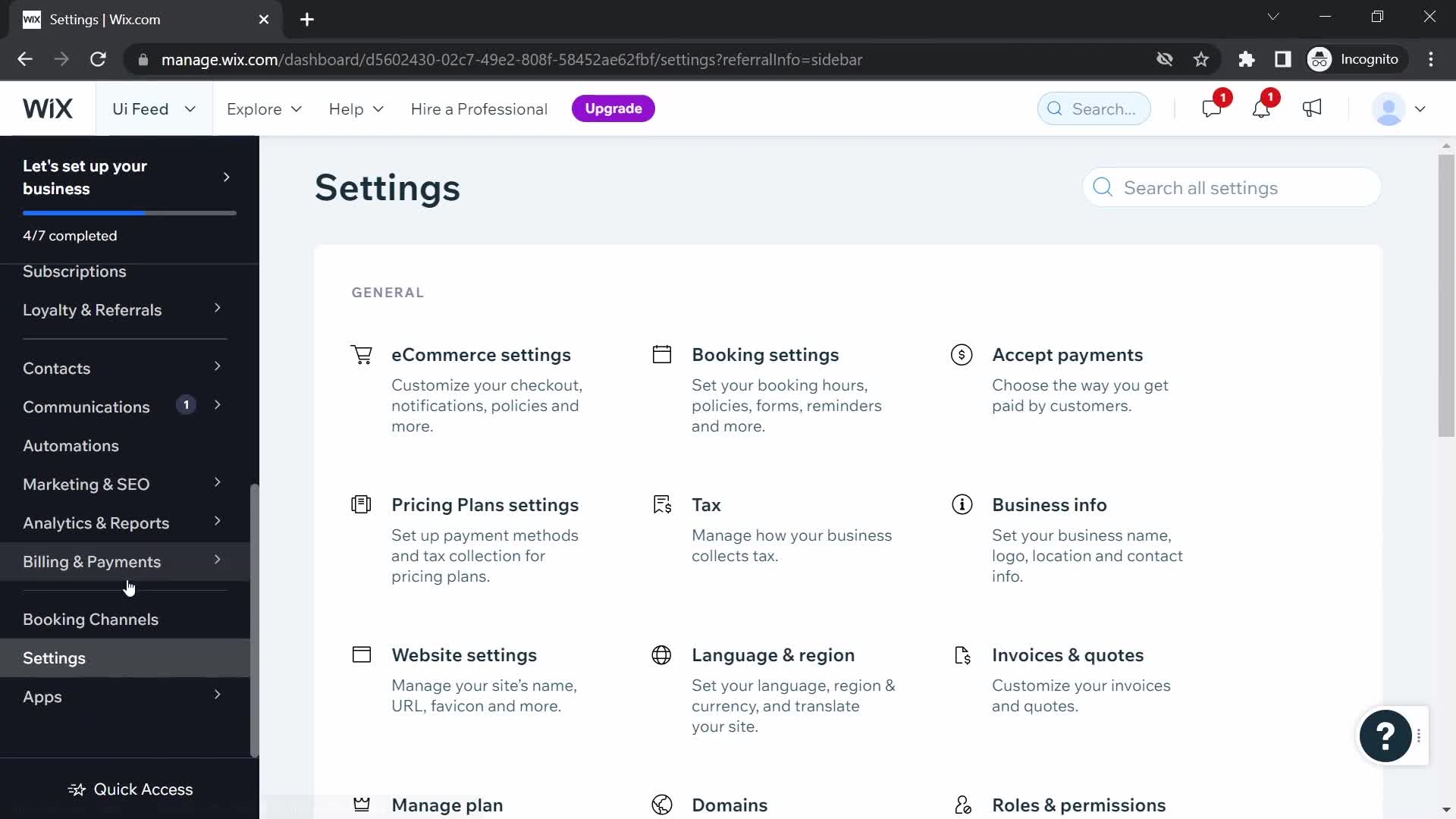Viewport: 1456px width, 819px height.
Task: Switch to the Settings | Wix.com browser tab
Action: [x=144, y=20]
